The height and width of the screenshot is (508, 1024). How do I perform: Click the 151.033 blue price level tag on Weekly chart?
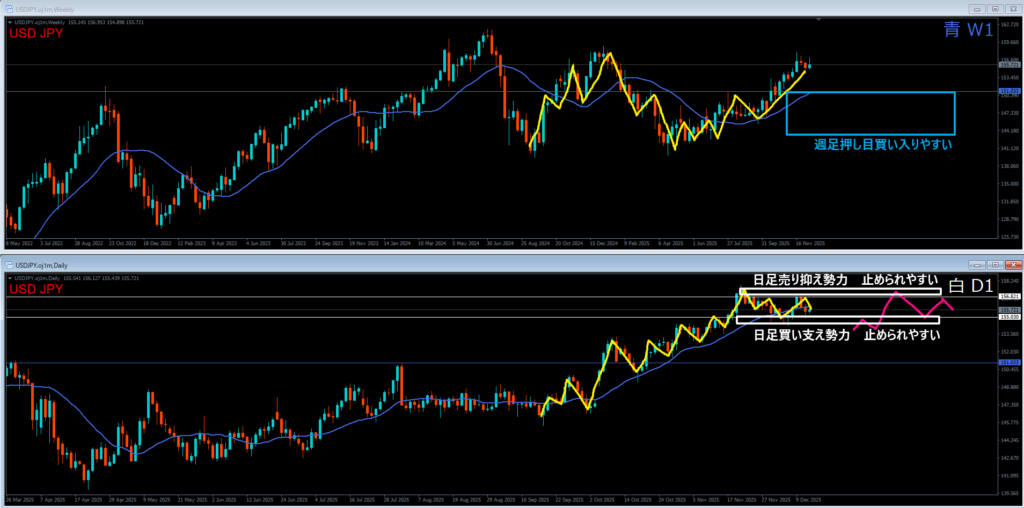(1008, 92)
